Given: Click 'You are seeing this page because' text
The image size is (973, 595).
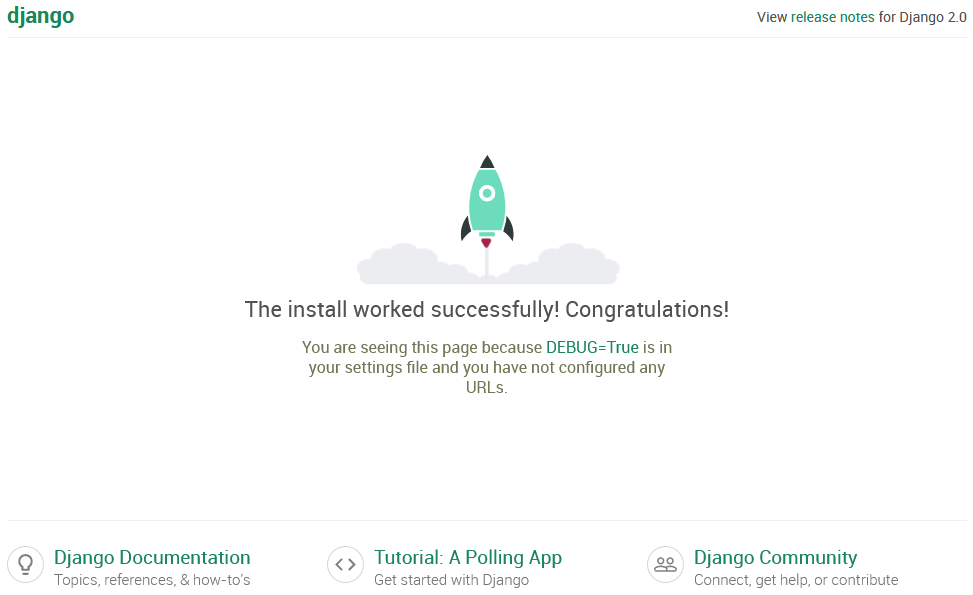Looking at the screenshot, I should pyautogui.click(x=422, y=347).
